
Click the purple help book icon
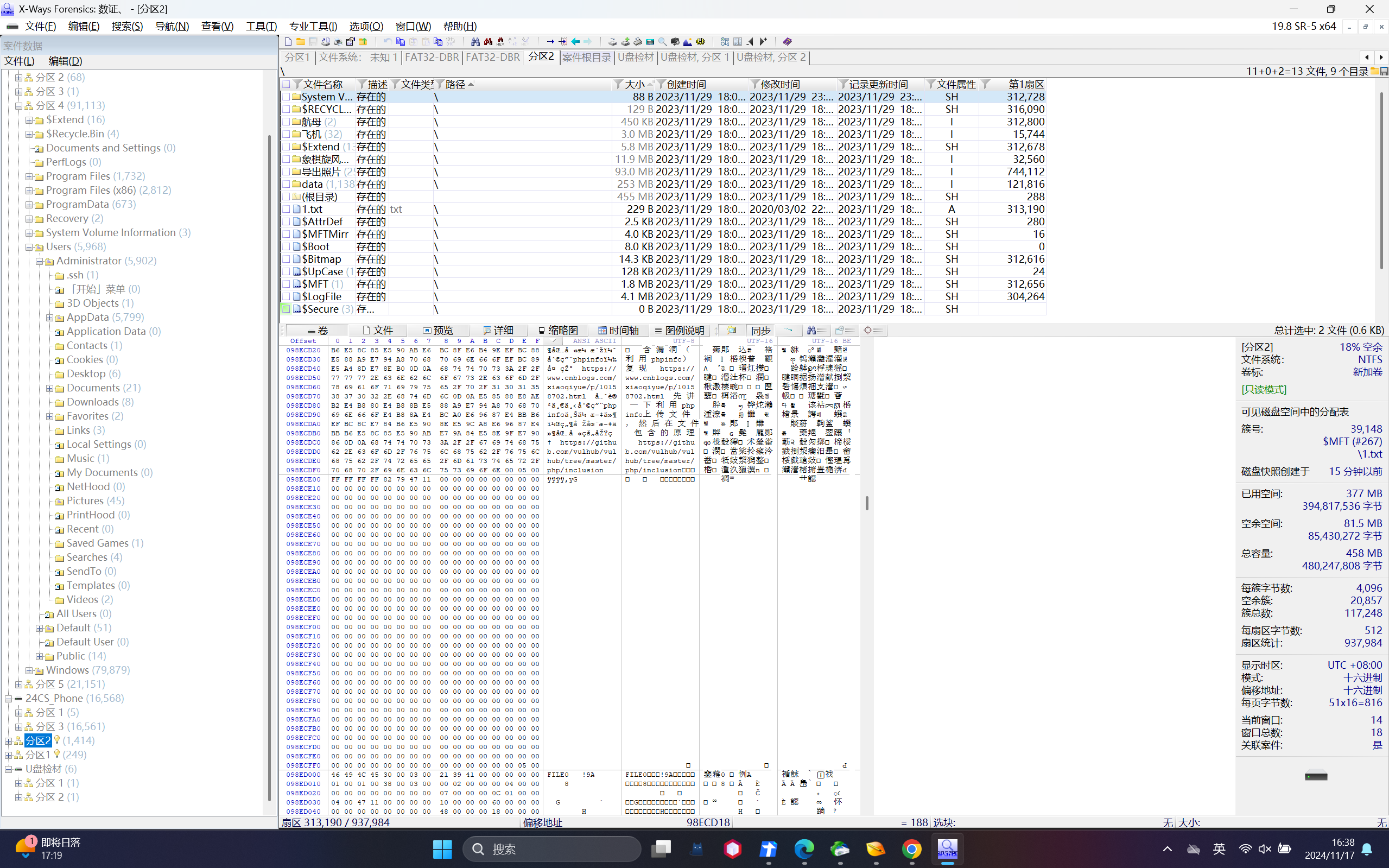788,41
